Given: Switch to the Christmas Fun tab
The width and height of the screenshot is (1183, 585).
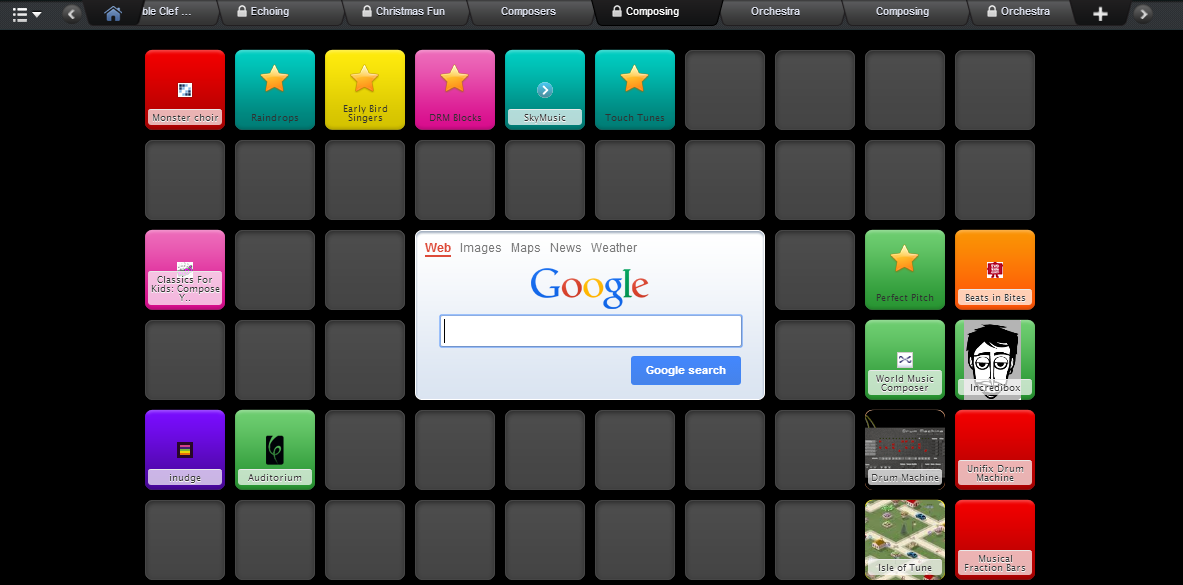Looking at the screenshot, I should [x=404, y=12].
